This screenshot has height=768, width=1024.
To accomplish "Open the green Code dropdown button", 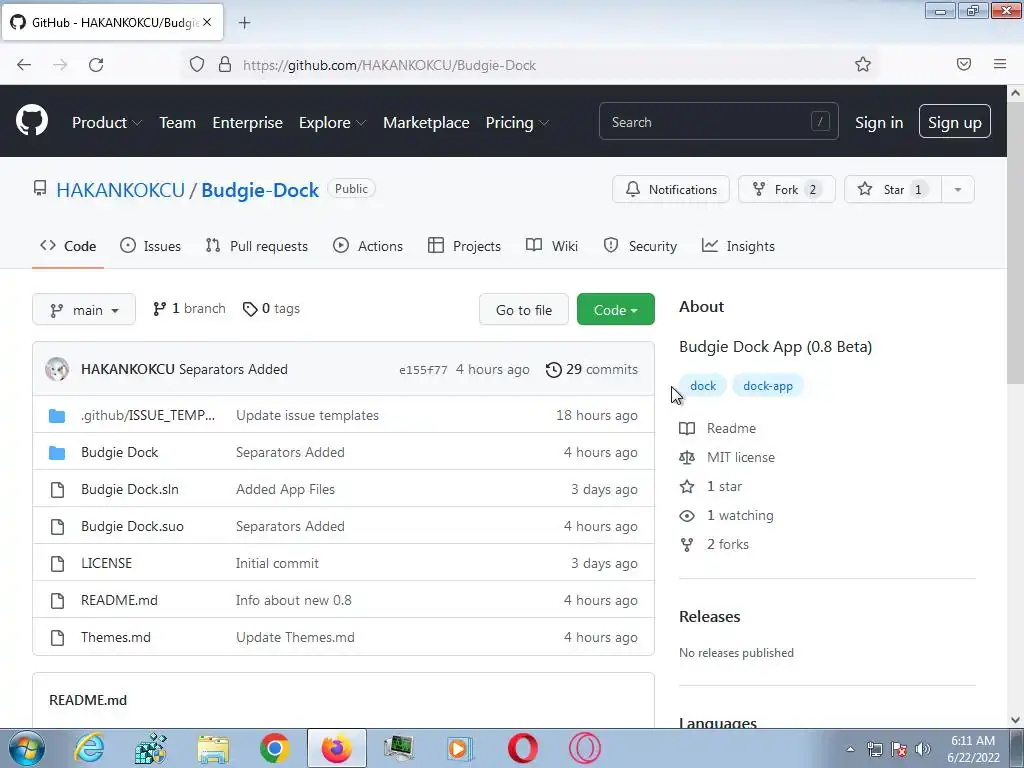I will click(x=616, y=310).
